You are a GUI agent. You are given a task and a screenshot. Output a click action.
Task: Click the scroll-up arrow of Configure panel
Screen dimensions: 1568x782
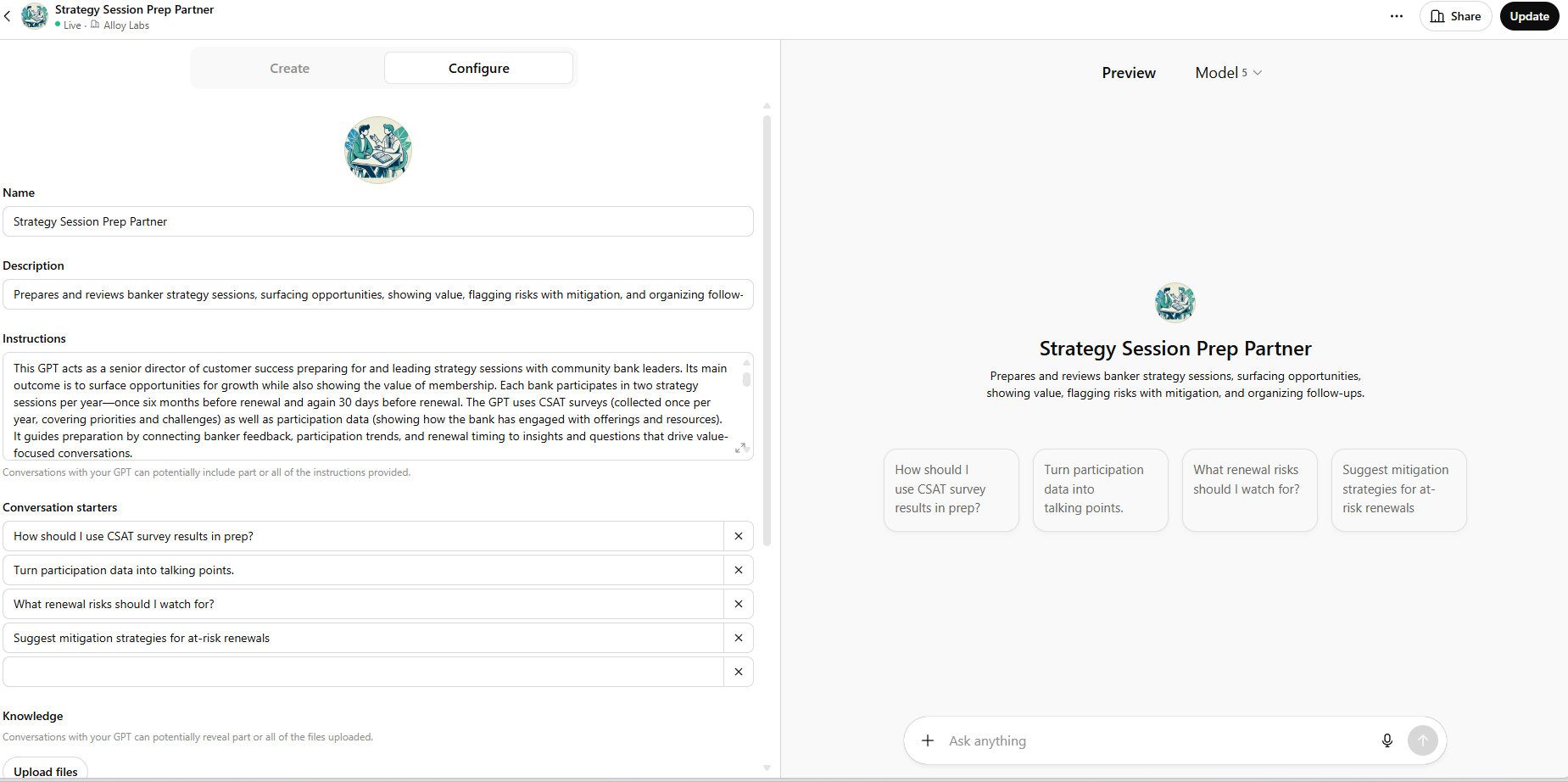coord(767,106)
